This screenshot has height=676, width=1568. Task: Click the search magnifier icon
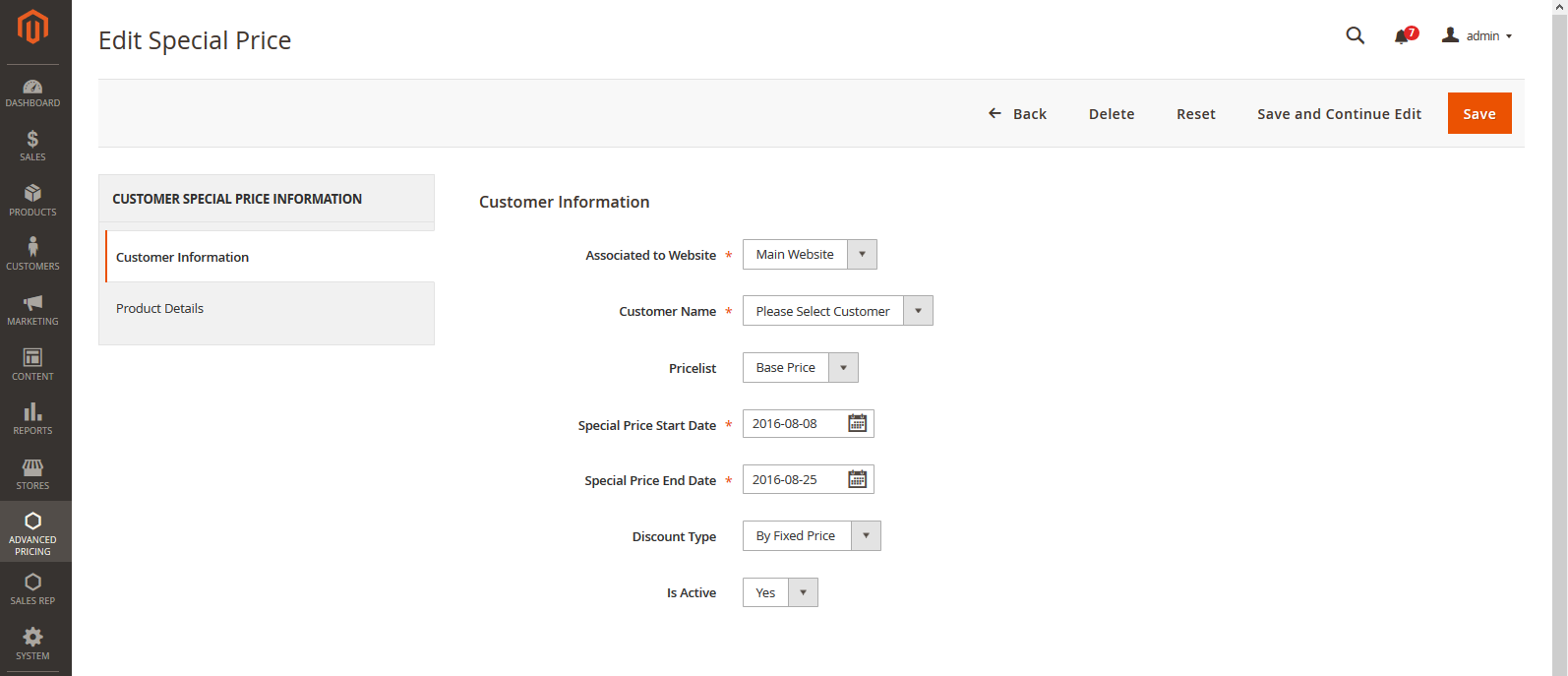[x=1355, y=35]
